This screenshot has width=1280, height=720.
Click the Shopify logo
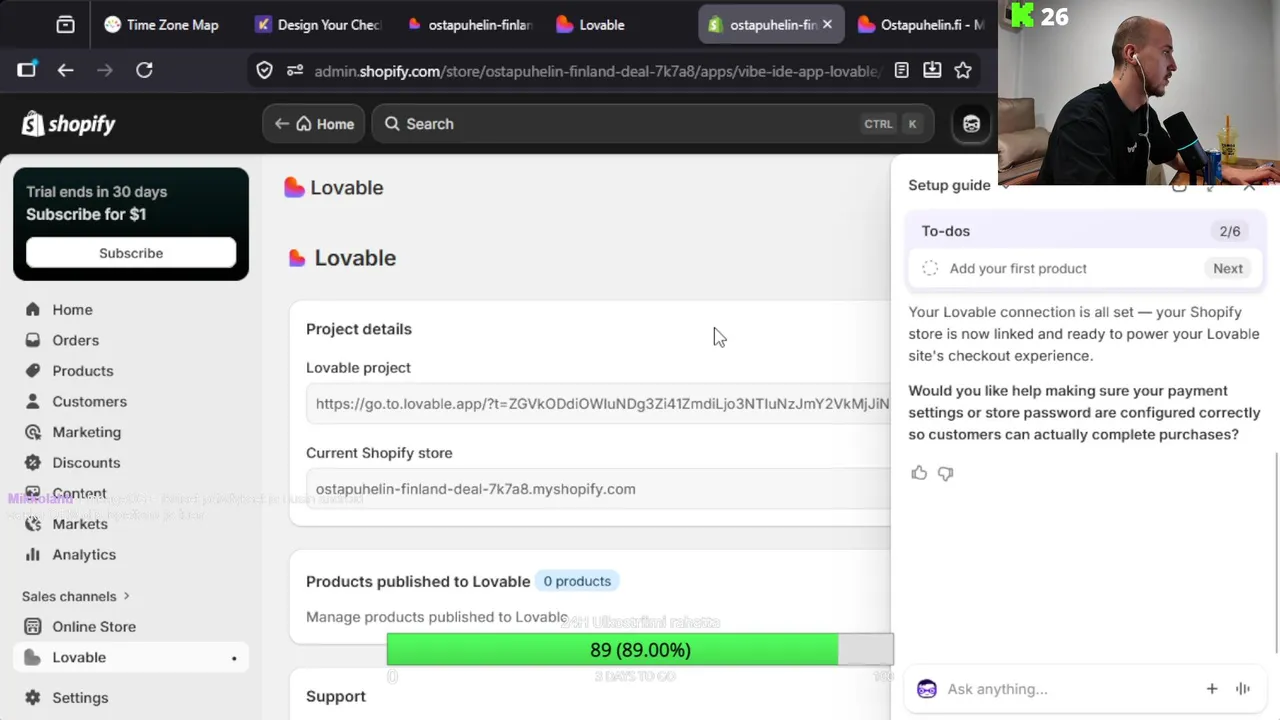[x=69, y=124]
